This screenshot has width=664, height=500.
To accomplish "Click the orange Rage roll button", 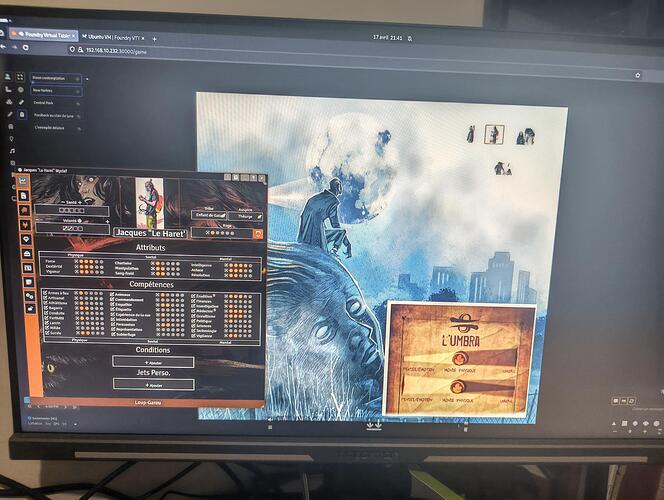I will [x=258, y=234].
